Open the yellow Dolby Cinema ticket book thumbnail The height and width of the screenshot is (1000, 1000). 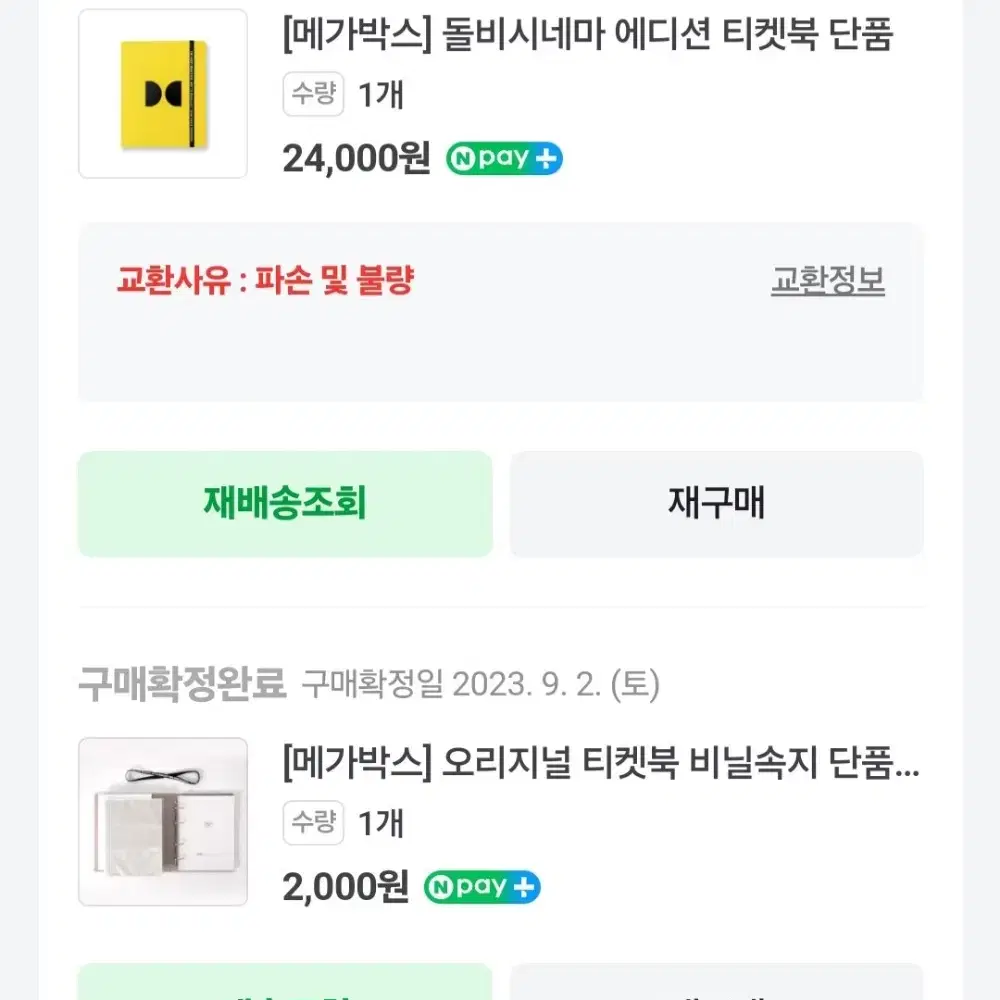pyautogui.click(x=163, y=94)
